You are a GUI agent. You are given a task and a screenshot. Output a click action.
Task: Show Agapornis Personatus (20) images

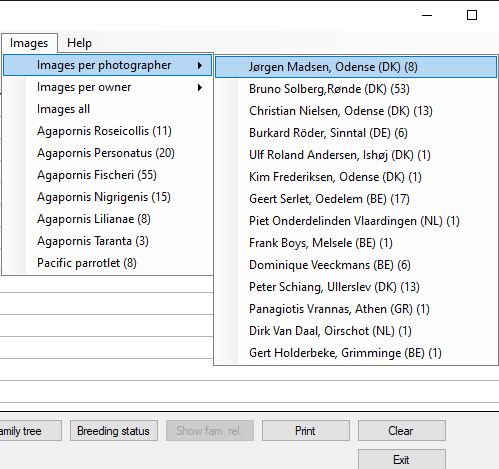tap(107, 153)
